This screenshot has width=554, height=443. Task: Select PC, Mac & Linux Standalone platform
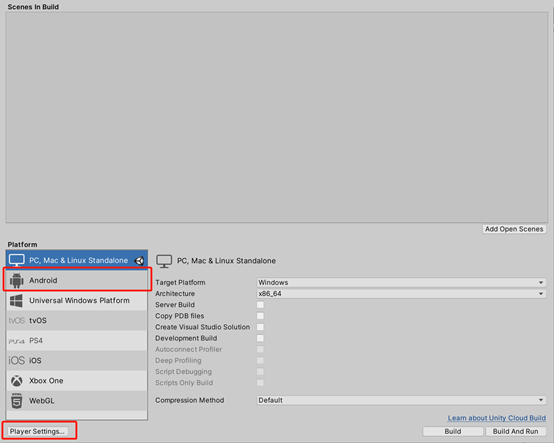(x=77, y=260)
